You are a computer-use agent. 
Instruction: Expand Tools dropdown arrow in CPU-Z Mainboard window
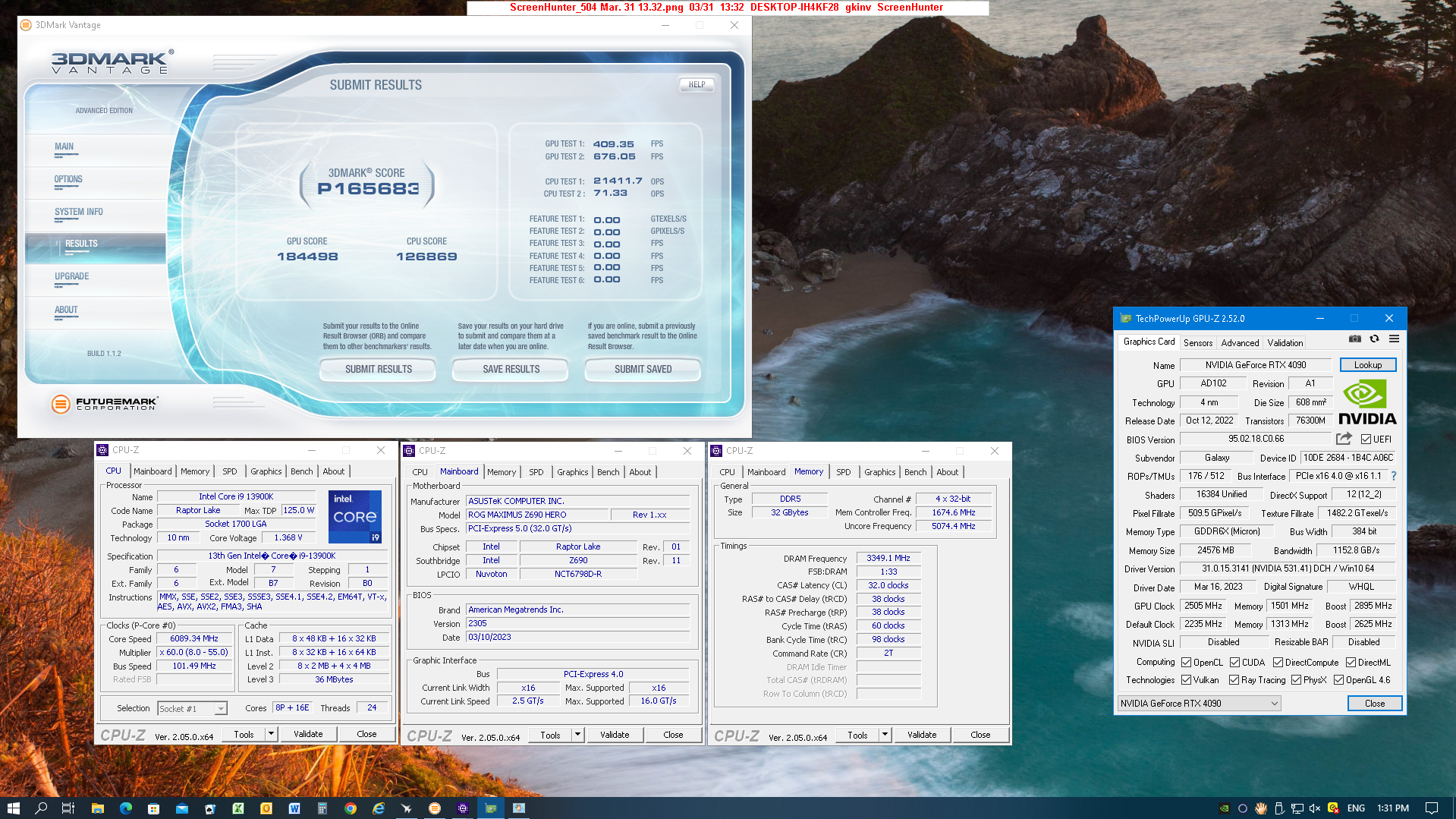click(577, 735)
